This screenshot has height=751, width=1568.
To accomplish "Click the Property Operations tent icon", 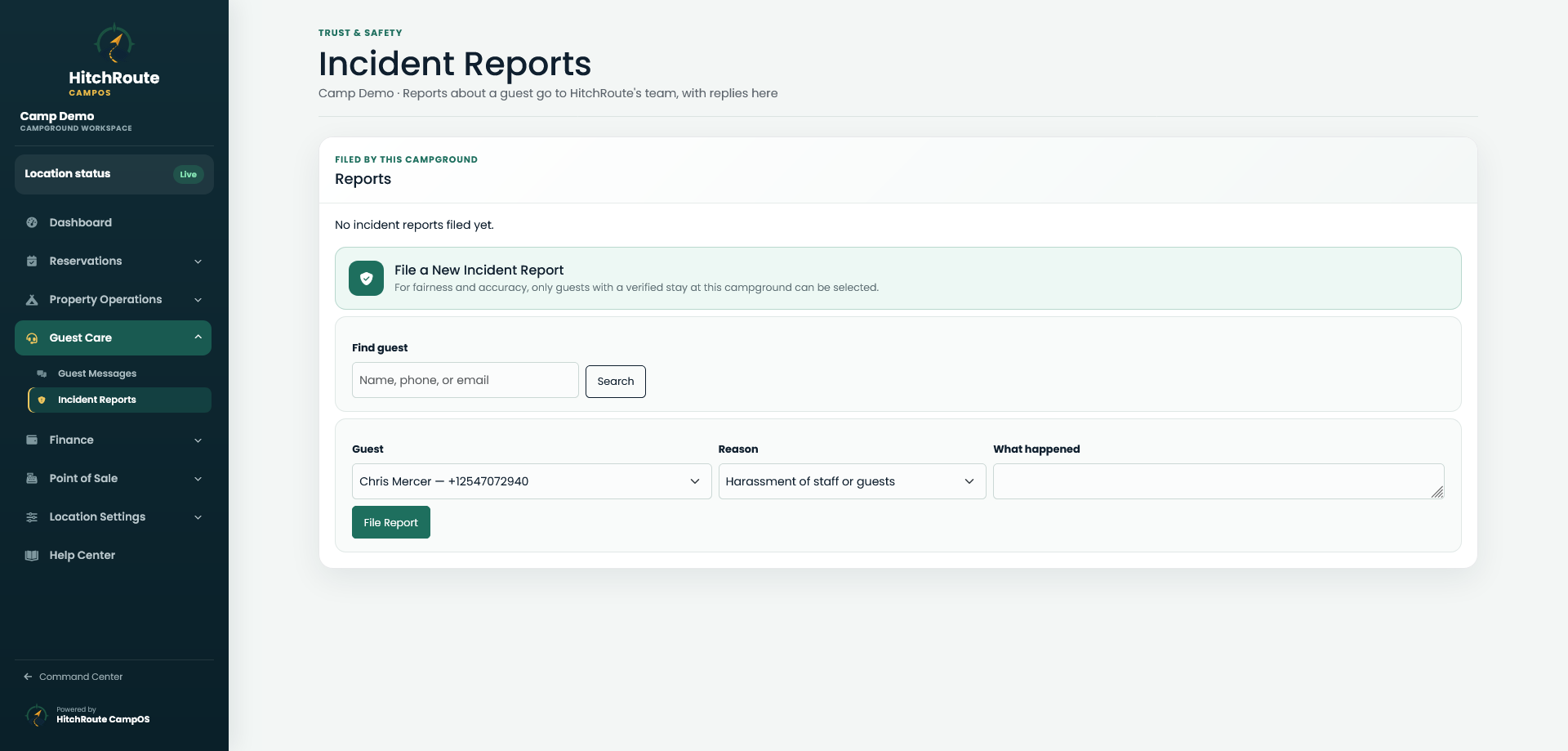I will [x=32, y=299].
